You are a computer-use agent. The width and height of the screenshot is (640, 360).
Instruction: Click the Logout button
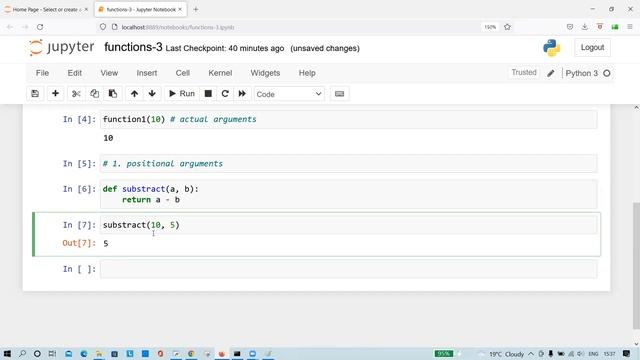point(592,47)
